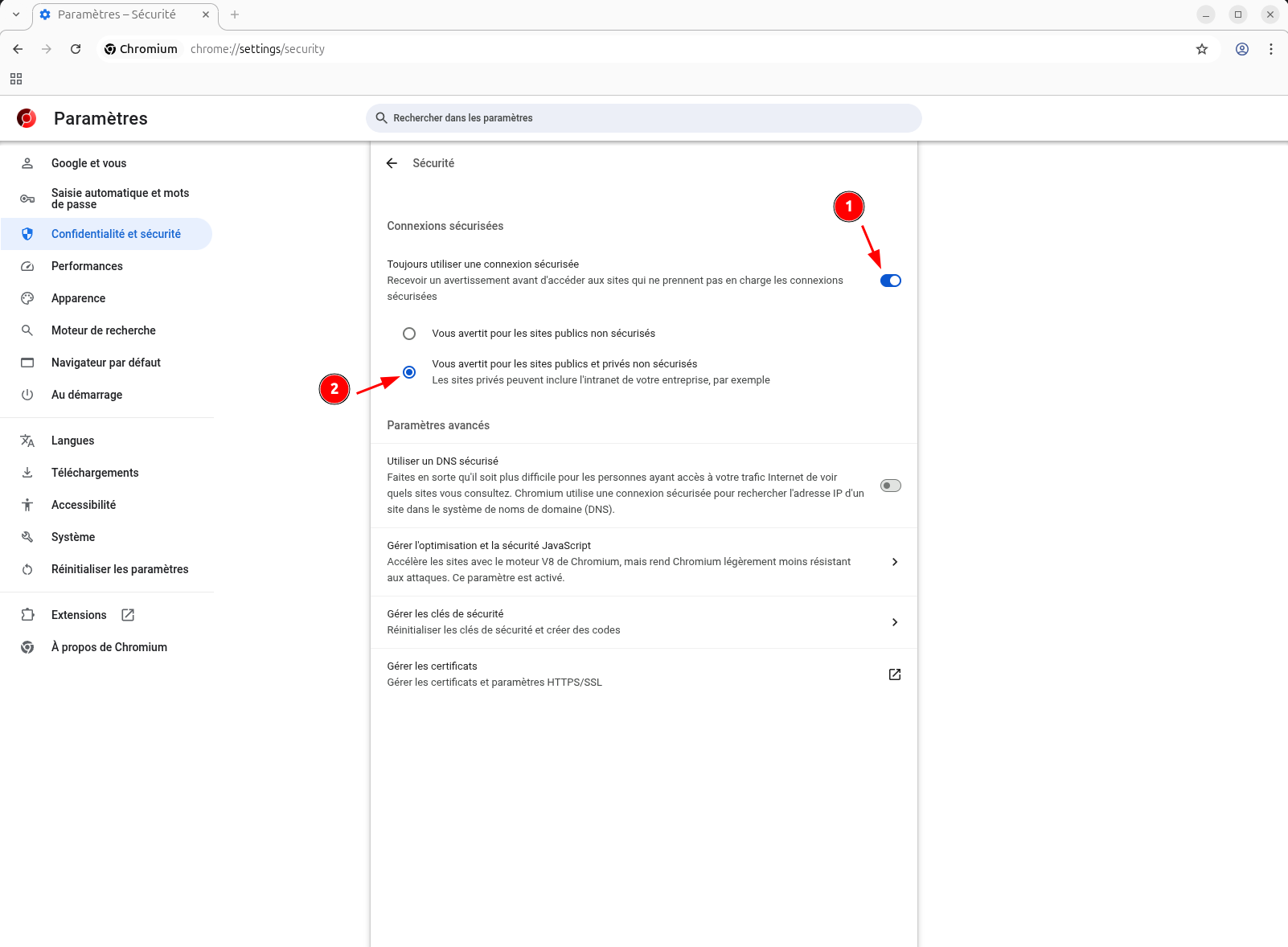Screen dimensions: 1288x947
Task: Select radio for sites publics non sécurisés
Action: 409,334
